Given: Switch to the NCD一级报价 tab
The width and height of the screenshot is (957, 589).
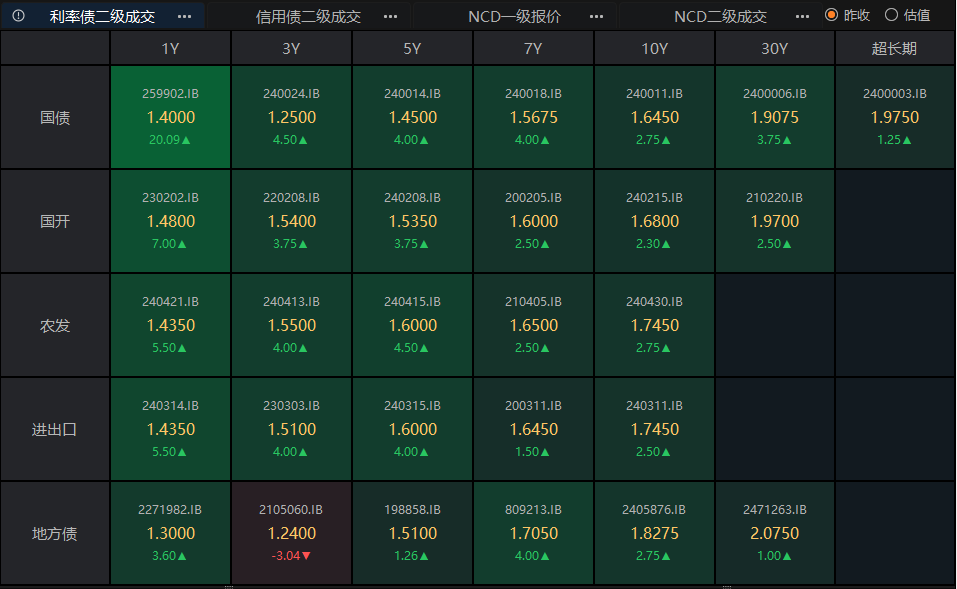Looking at the screenshot, I should [514, 16].
